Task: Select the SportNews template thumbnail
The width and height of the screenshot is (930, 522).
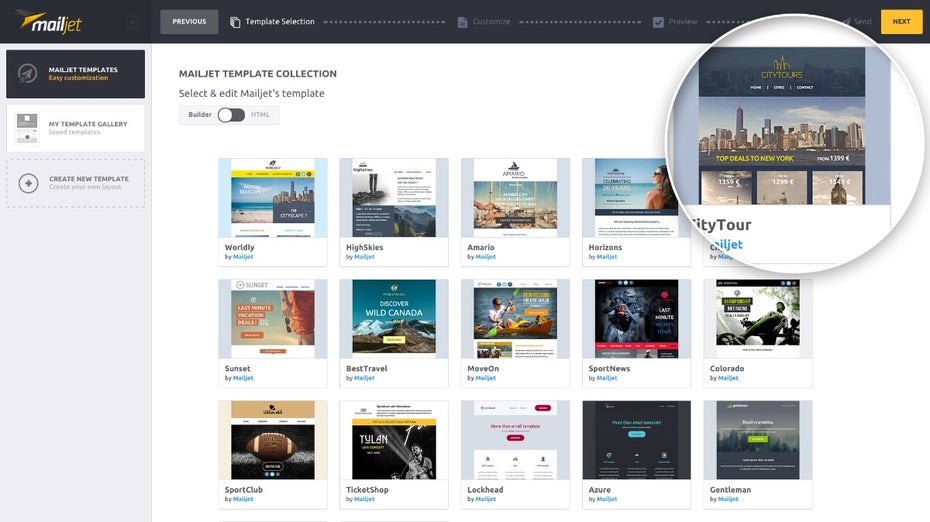Action: (x=636, y=319)
